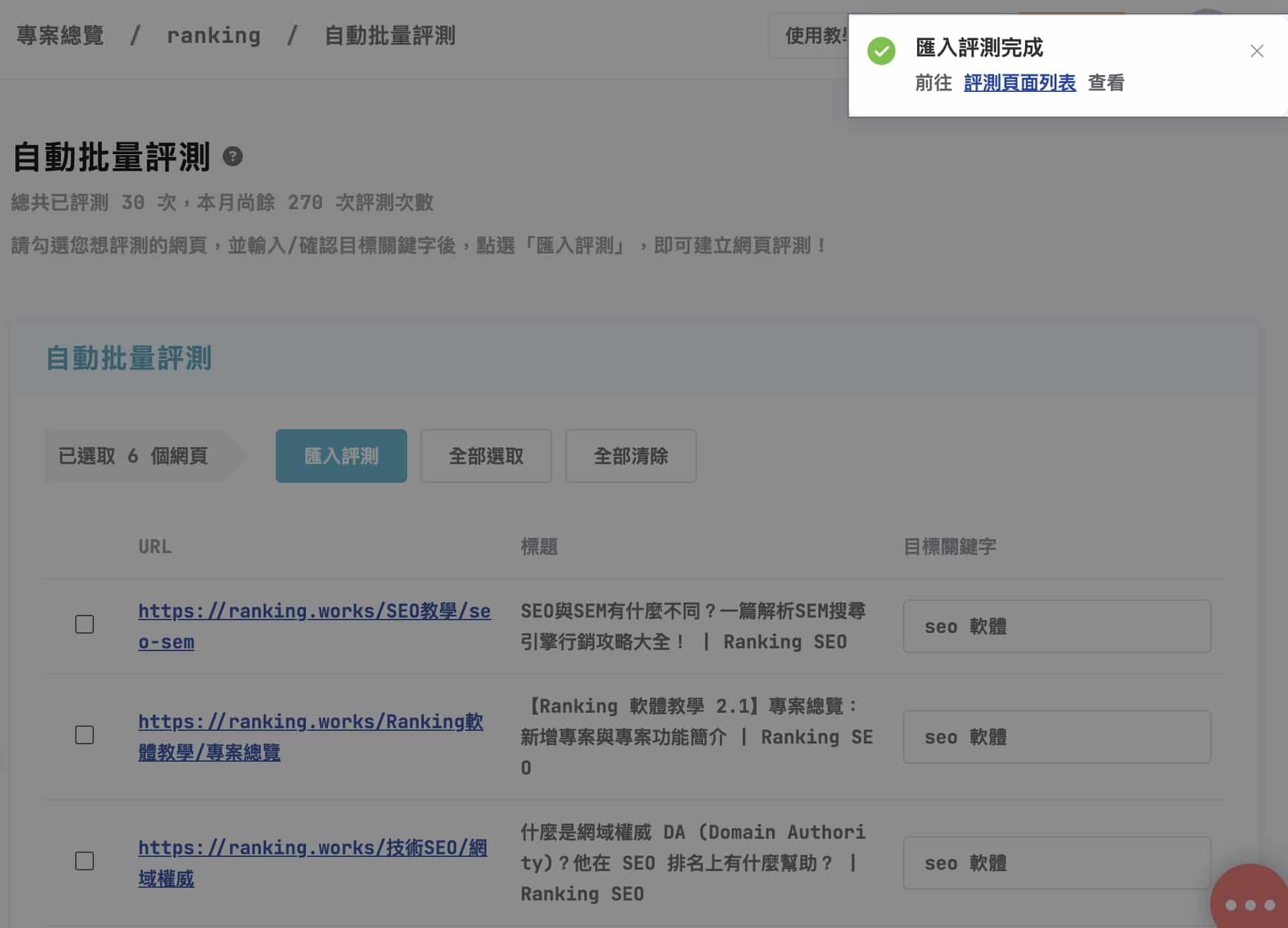
Task: Click the 匯入評測 button
Action: click(341, 456)
